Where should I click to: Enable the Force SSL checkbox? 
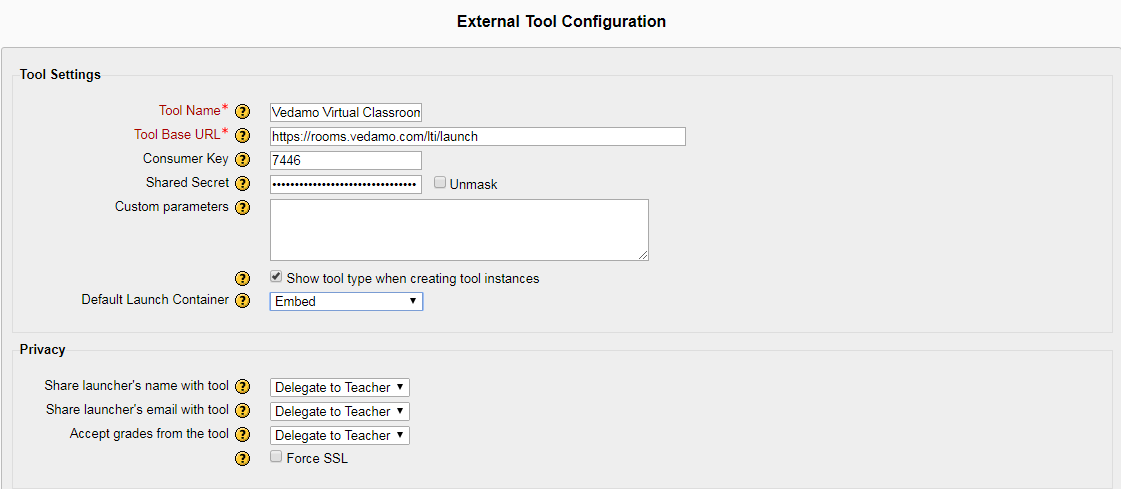tap(276, 457)
